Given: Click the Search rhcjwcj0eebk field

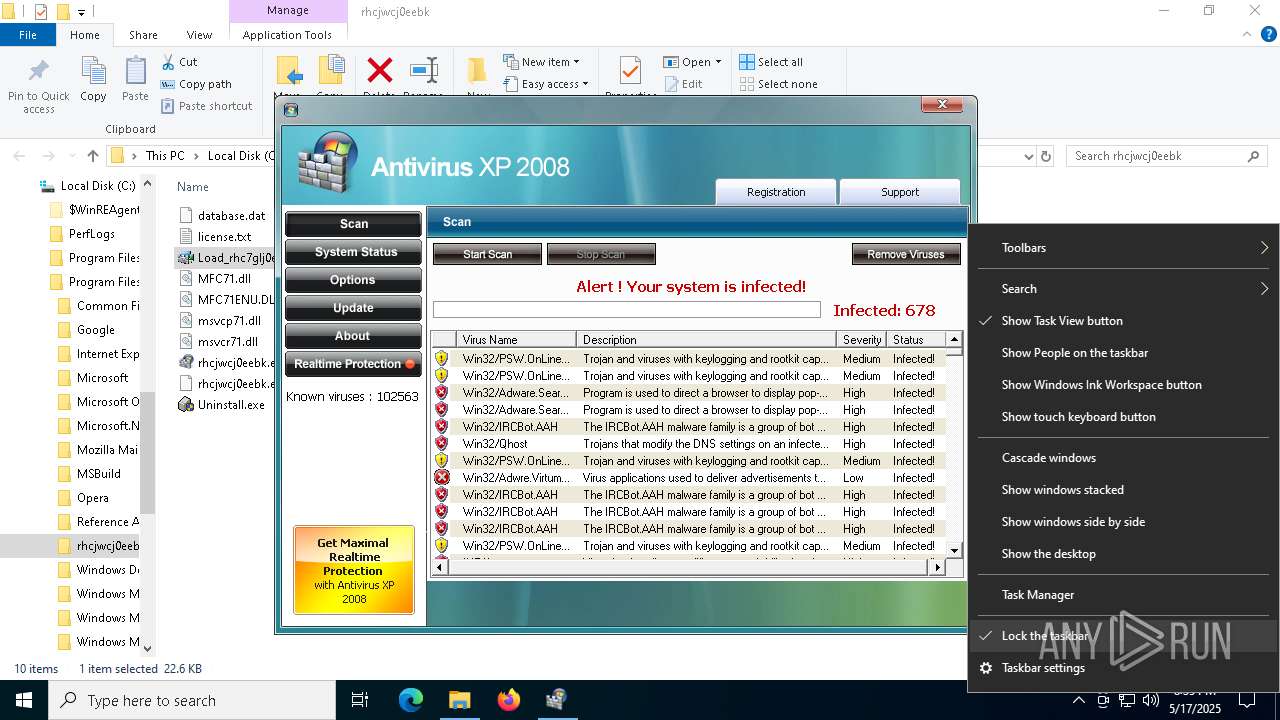Looking at the screenshot, I should (1166, 156).
